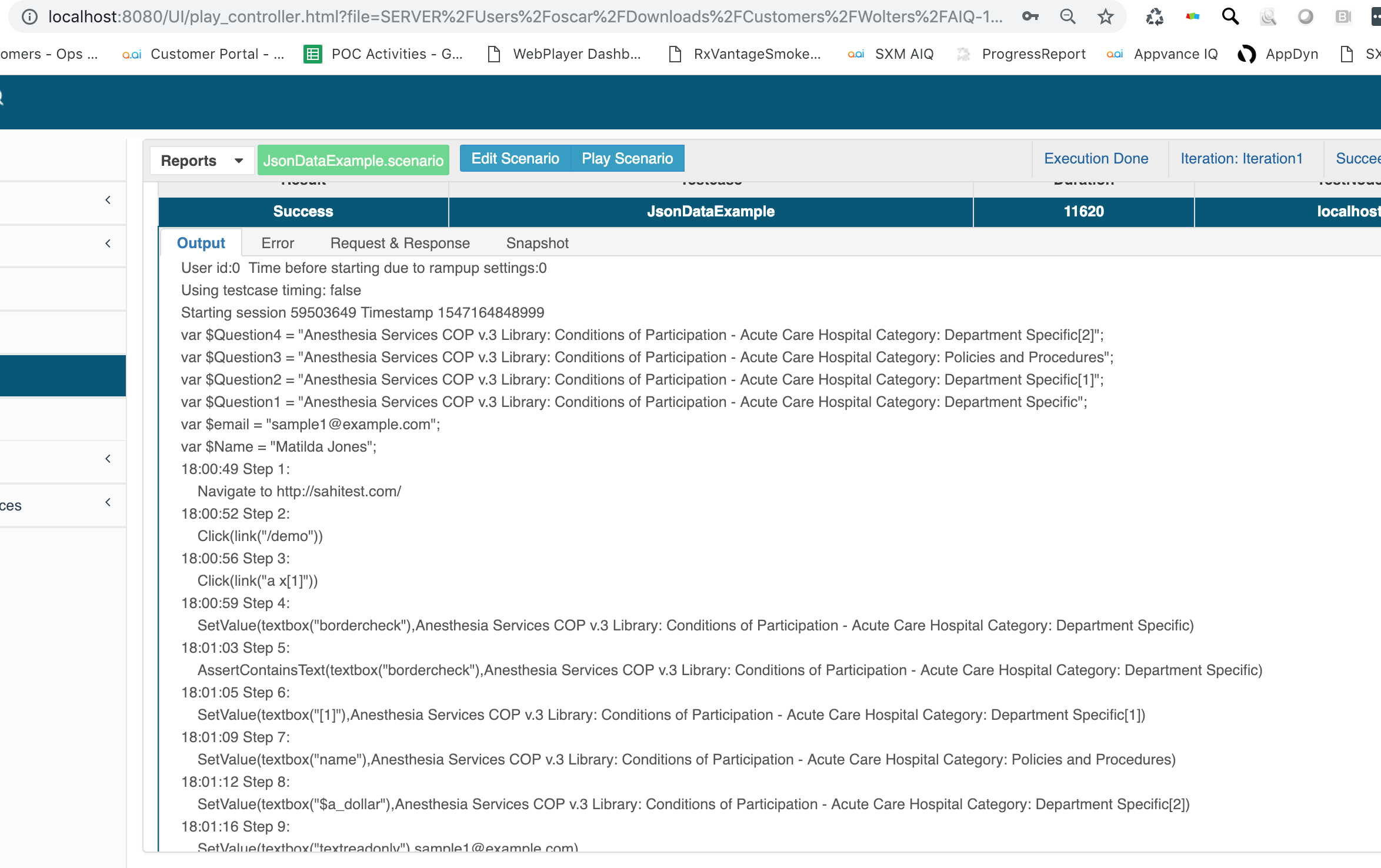
Task: Click the JsonDataExample.scenario button
Action: click(353, 161)
